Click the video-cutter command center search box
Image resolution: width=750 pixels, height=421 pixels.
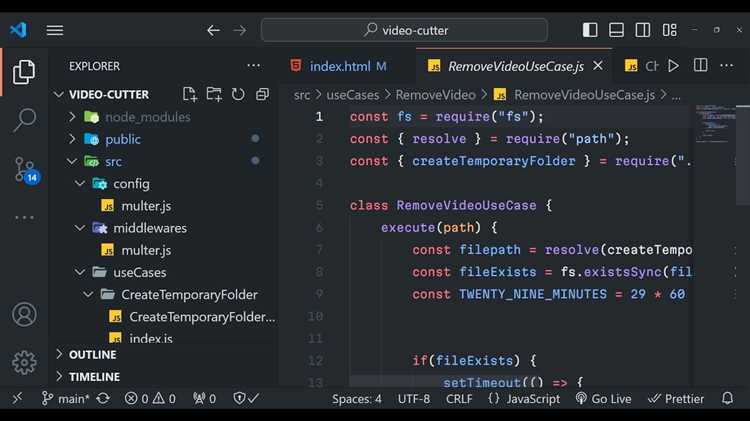point(404,30)
